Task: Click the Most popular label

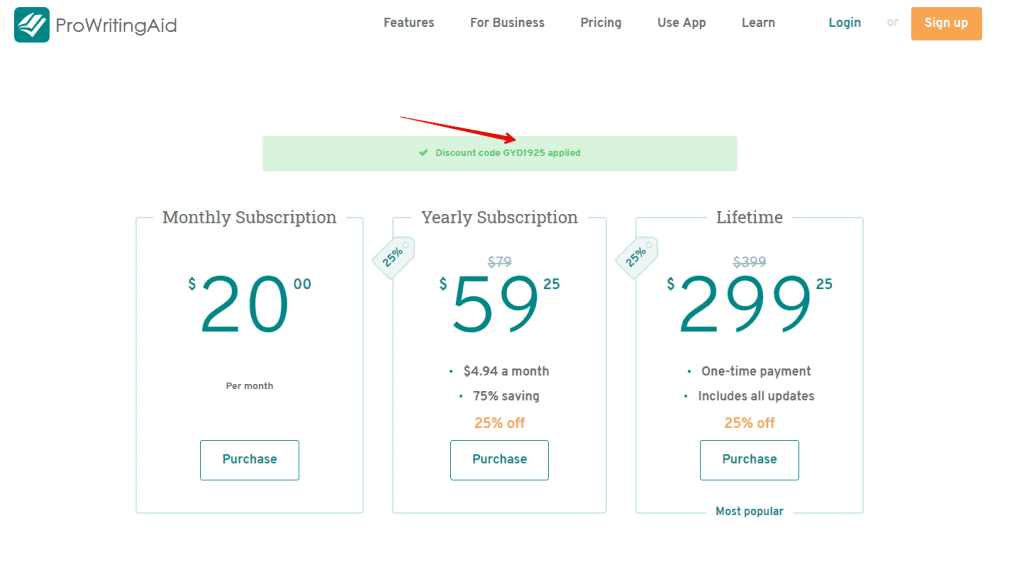Action: coord(749,511)
